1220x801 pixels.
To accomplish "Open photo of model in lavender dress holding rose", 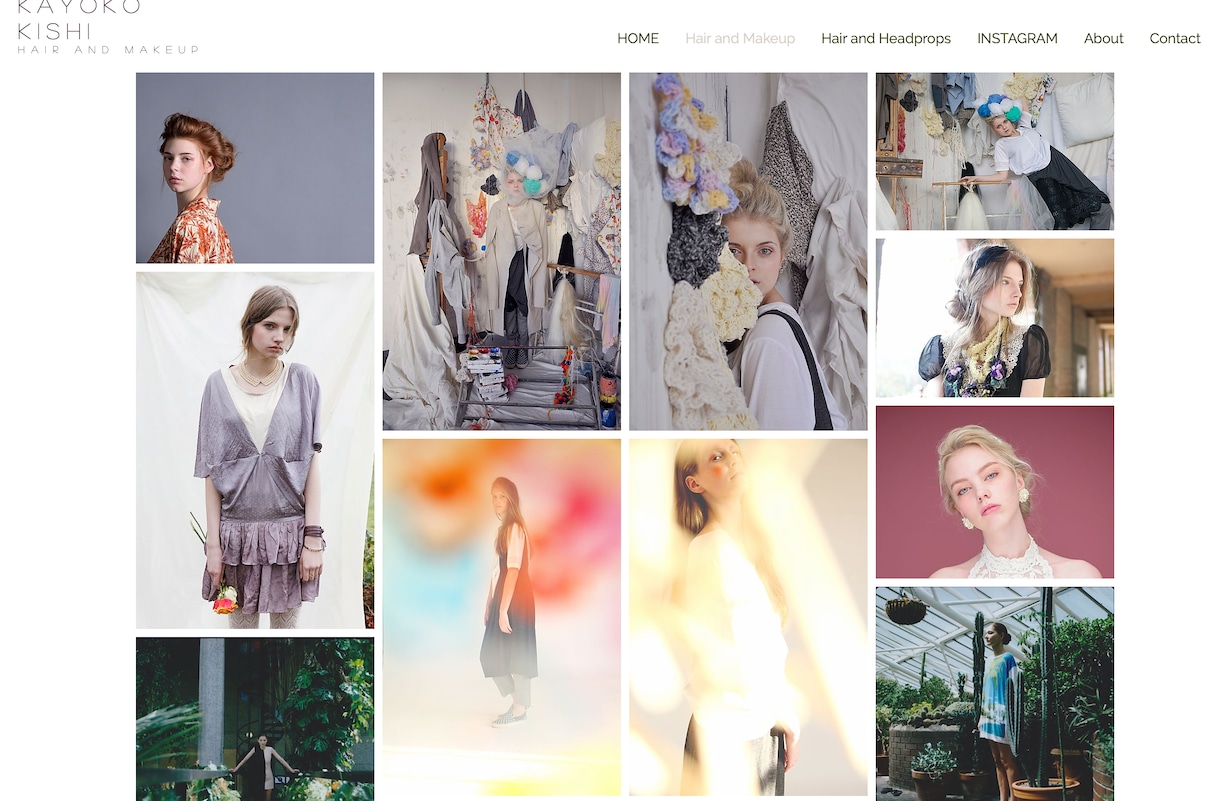I will pos(255,450).
